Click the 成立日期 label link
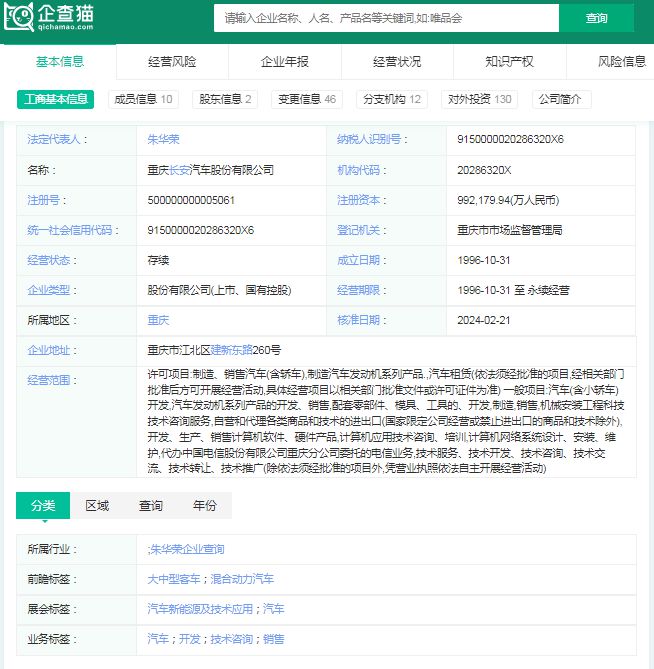The height and width of the screenshot is (669, 654). coord(358,260)
